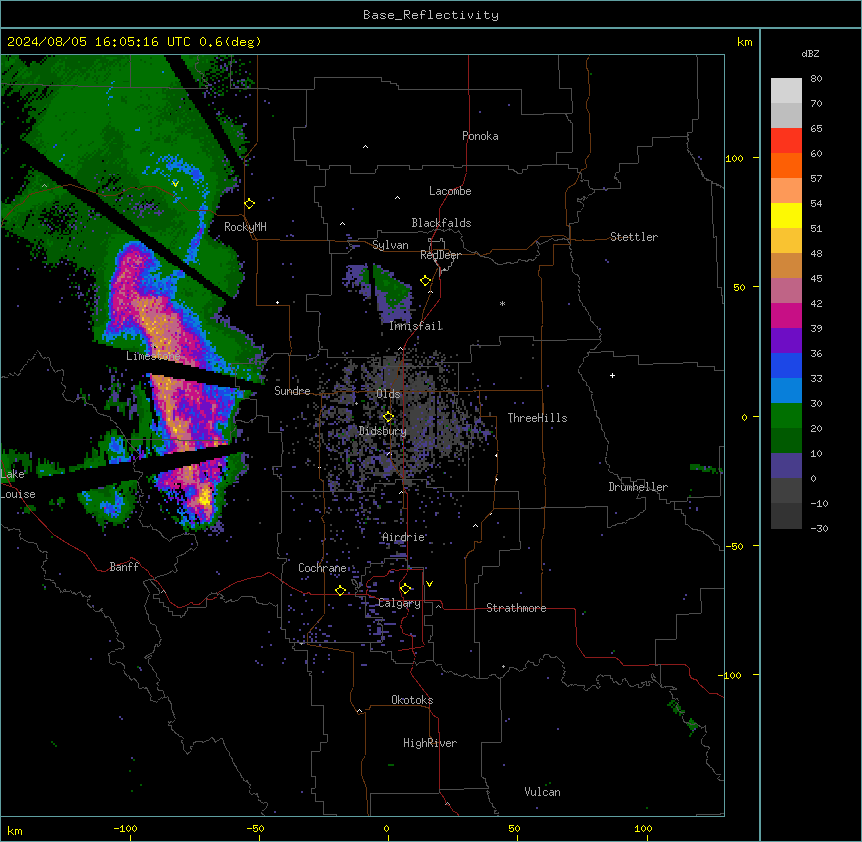Pick the slate 0-10 dBZ legend swatch
Viewport: 862px width, 842px height.
tap(786, 466)
